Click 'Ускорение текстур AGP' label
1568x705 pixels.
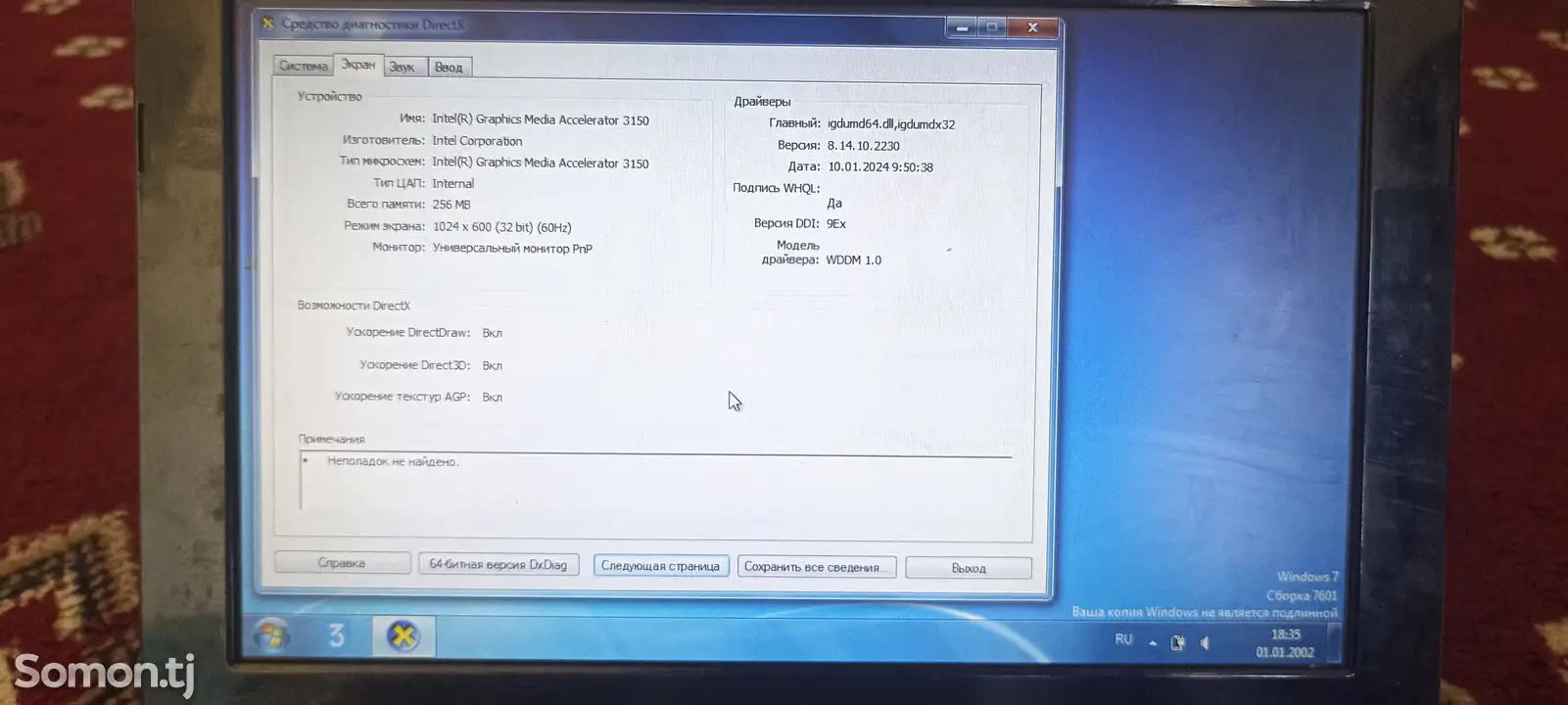click(403, 397)
